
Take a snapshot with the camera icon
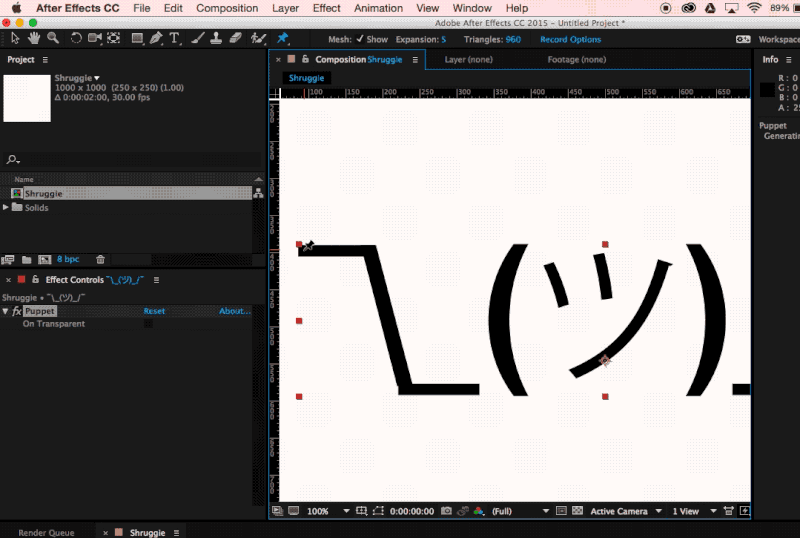click(x=446, y=511)
